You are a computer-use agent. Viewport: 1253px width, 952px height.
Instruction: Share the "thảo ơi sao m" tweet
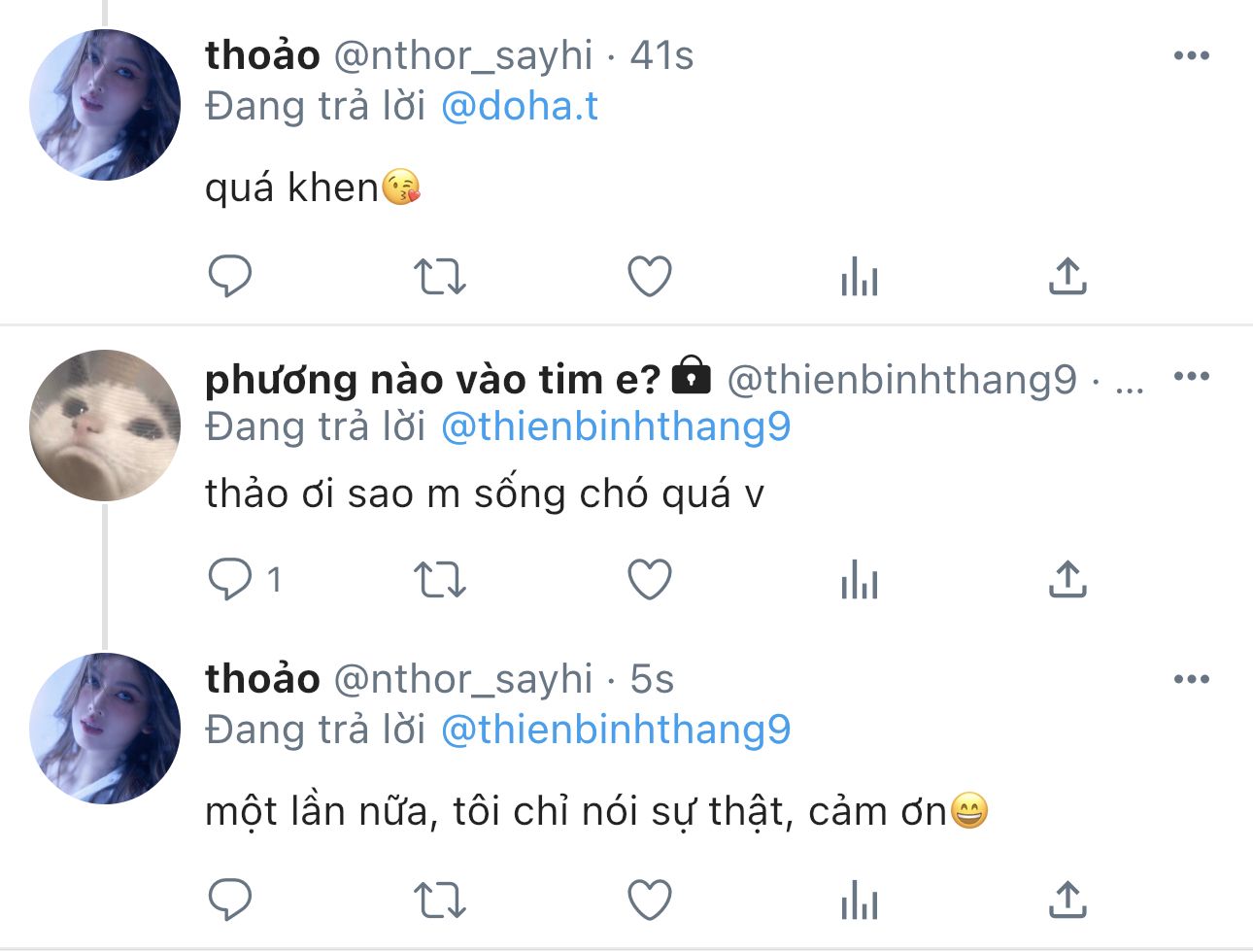(x=1067, y=580)
